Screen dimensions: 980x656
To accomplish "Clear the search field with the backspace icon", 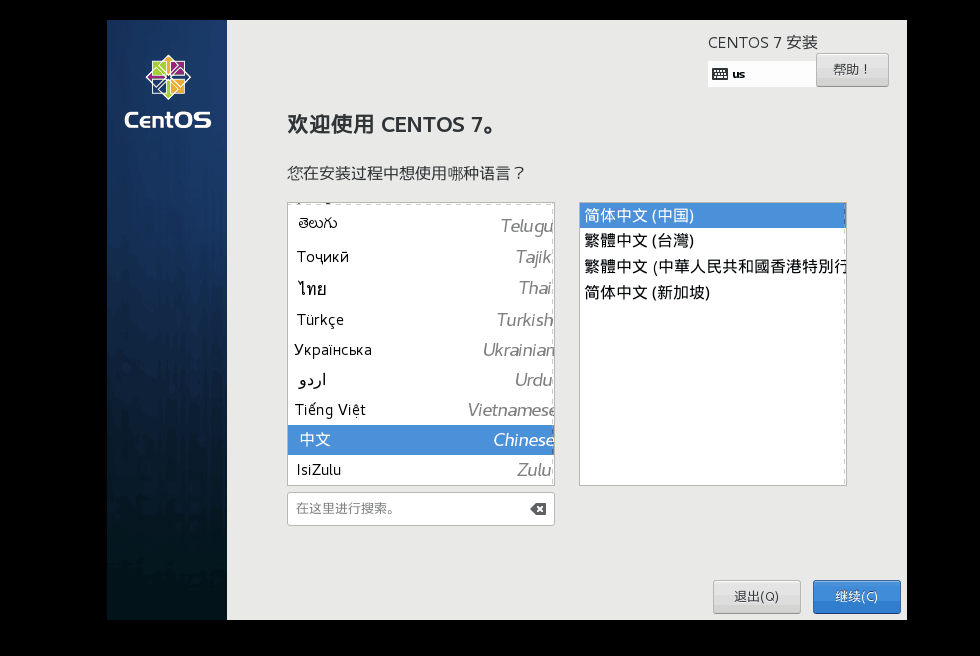I will [x=538, y=509].
